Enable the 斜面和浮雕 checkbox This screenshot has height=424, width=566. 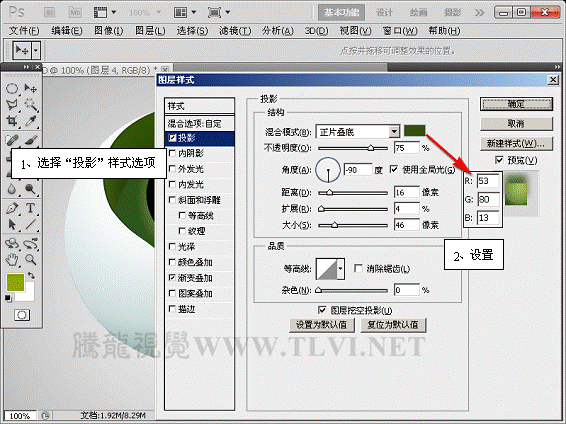coord(173,200)
